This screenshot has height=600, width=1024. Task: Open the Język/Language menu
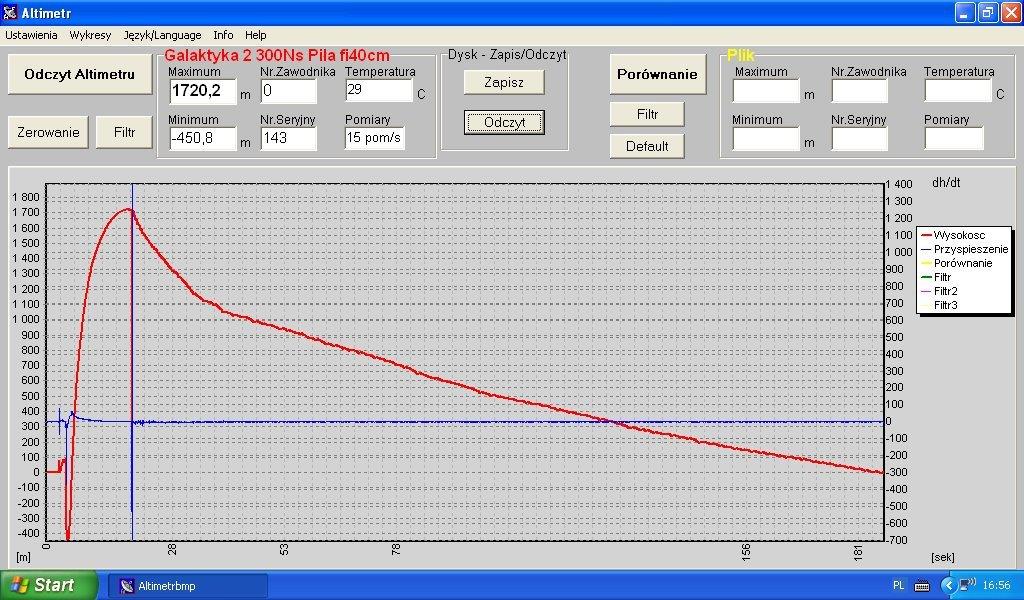(x=162, y=35)
